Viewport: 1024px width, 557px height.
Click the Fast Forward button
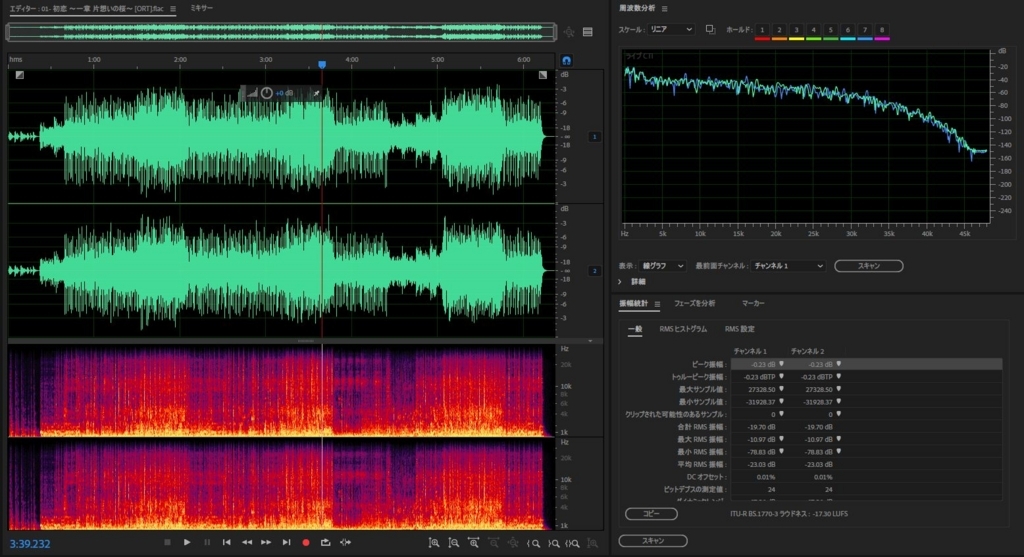click(266, 543)
